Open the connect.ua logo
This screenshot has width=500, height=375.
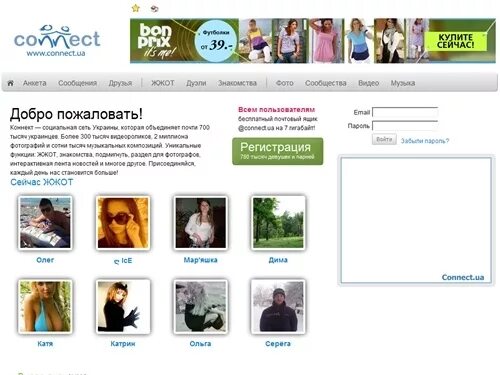[57, 41]
